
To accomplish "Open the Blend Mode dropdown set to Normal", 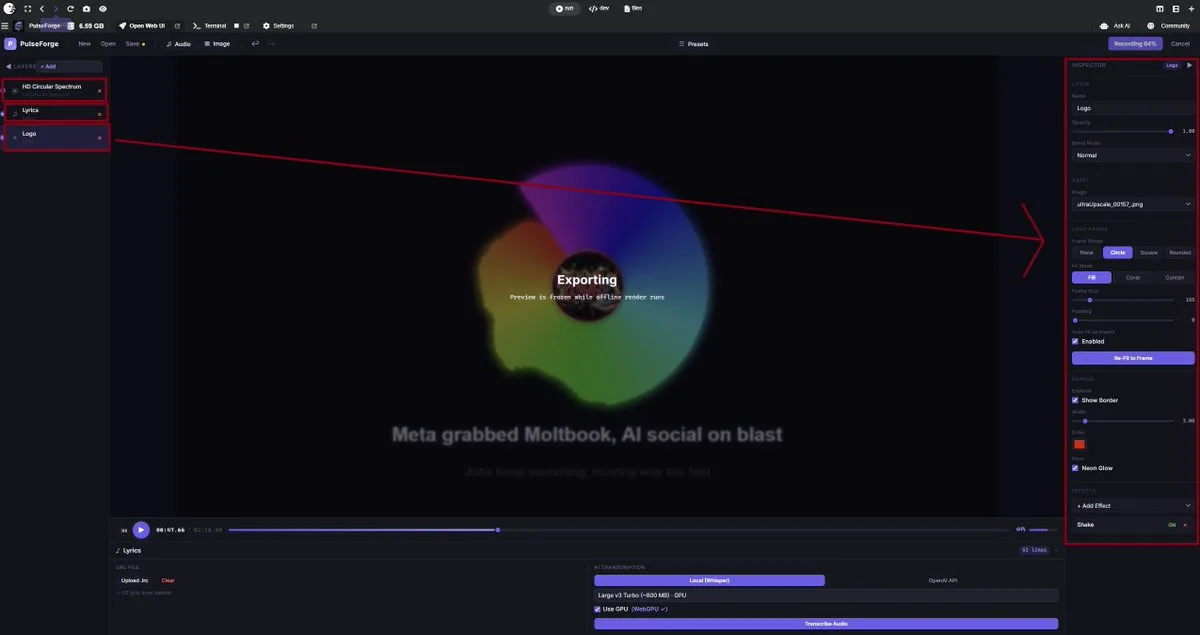I will click(1133, 156).
